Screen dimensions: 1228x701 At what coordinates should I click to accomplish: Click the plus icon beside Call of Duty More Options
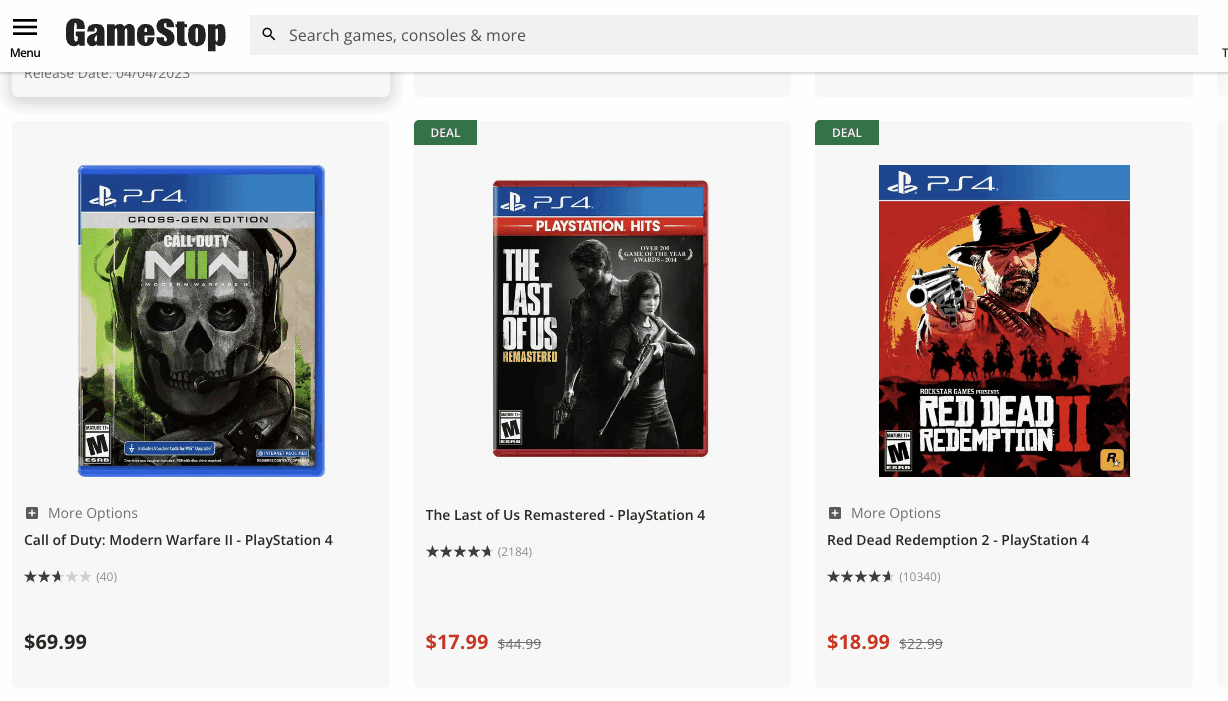(32, 513)
